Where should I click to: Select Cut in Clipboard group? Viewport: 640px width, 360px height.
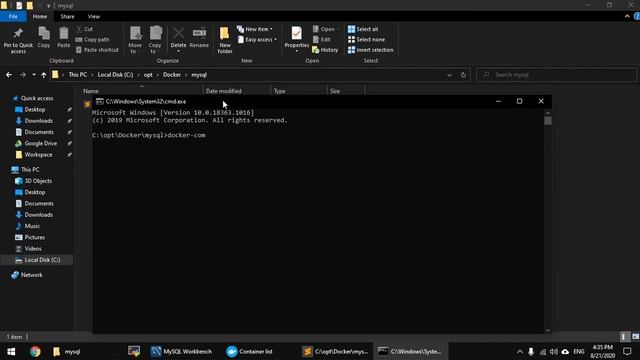coord(84,29)
